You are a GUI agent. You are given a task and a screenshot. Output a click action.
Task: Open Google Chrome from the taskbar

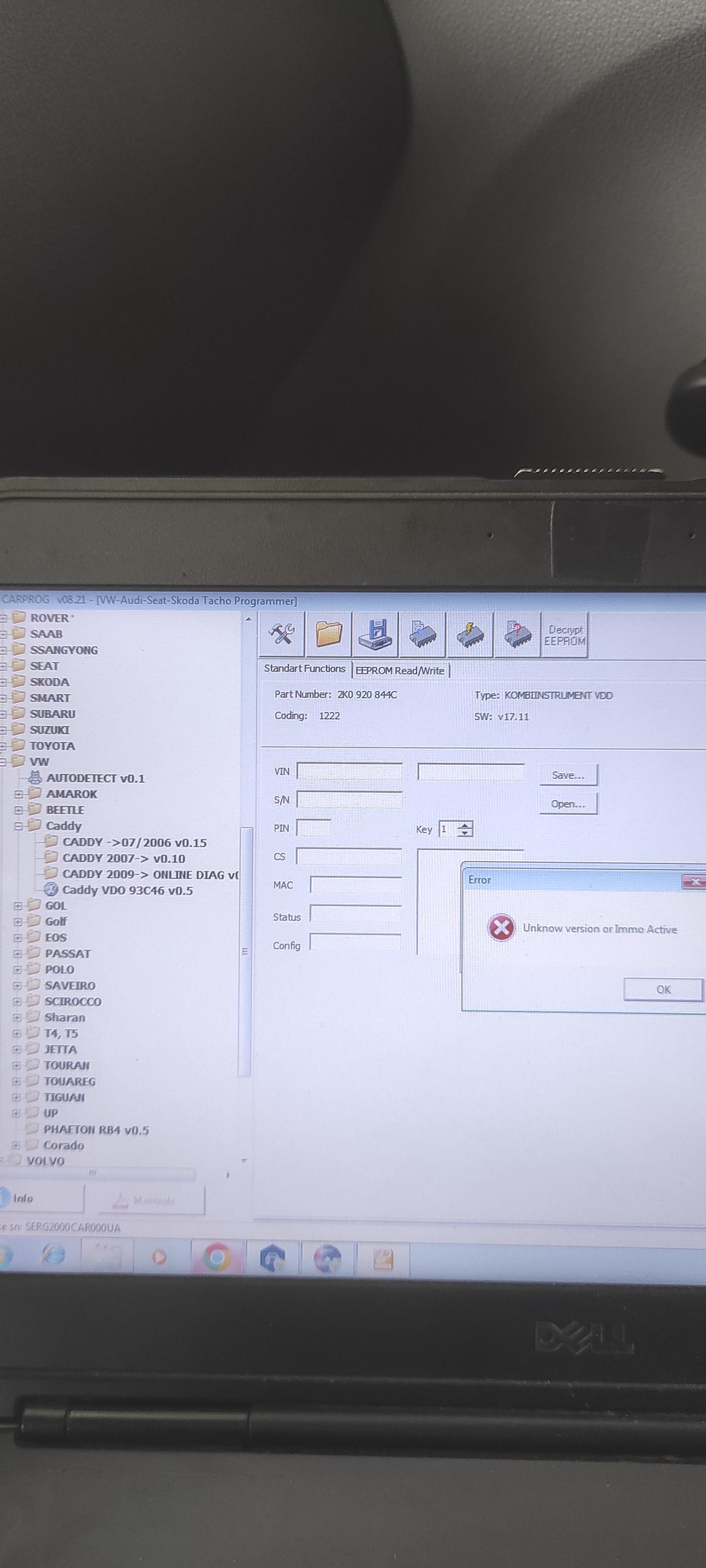[x=217, y=1257]
